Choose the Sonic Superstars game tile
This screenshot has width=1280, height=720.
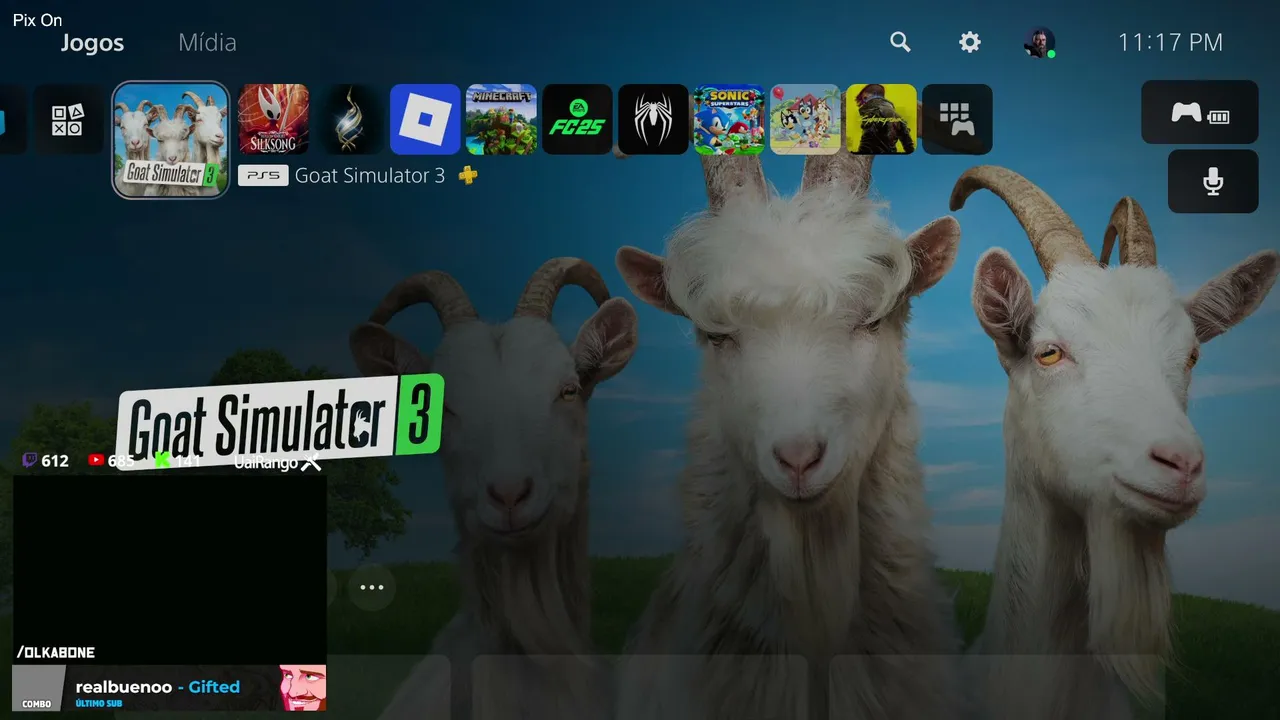pyautogui.click(x=729, y=119)
